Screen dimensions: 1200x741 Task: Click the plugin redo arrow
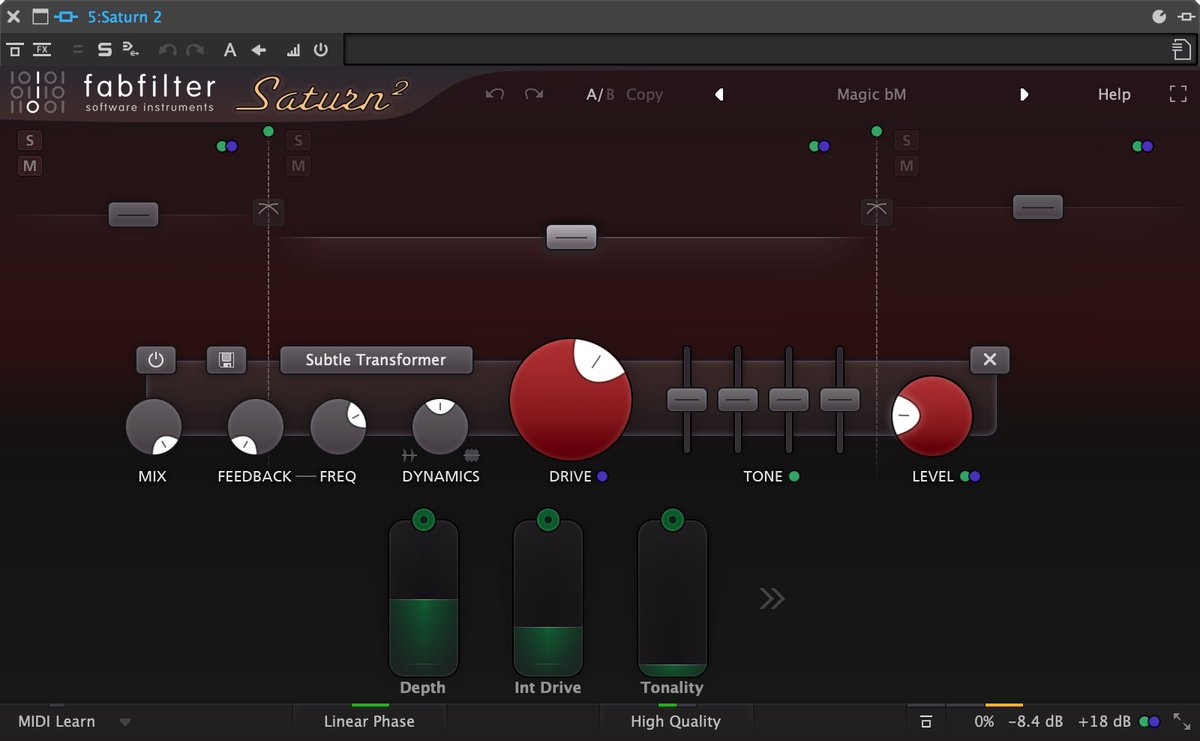[534, 94]
